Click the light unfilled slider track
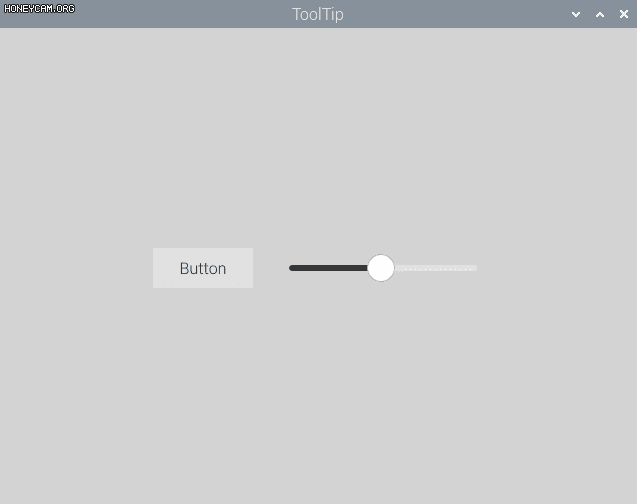Screen dimensions: 637x504 pos(436,268)
